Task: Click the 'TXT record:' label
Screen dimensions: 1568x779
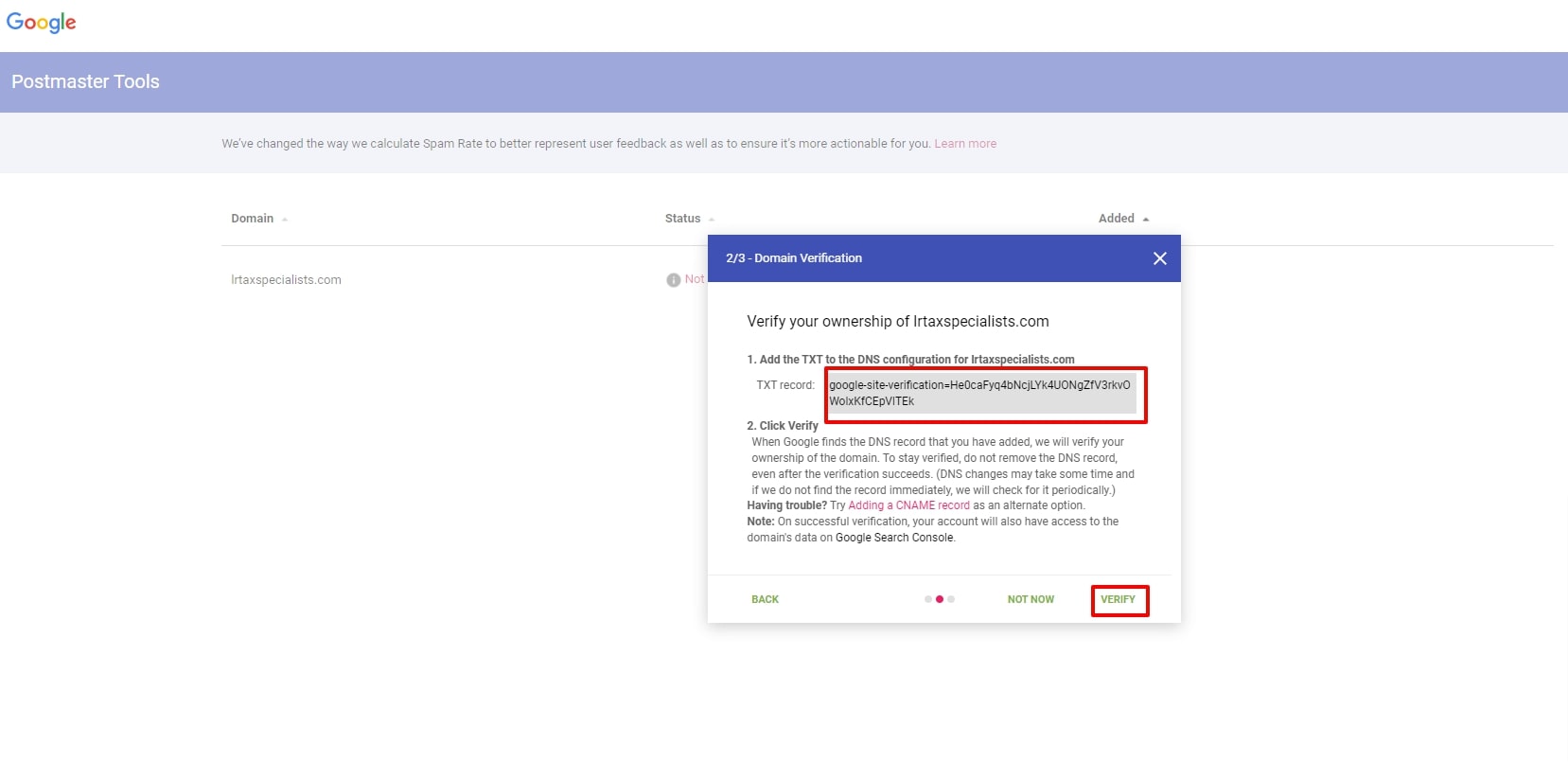Action: pos(785,385)
